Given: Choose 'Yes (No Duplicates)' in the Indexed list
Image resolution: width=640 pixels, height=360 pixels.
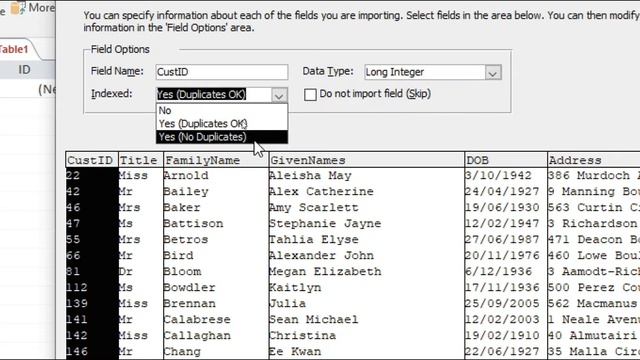Looking at the screenshot, I should (x=222, y=137).
